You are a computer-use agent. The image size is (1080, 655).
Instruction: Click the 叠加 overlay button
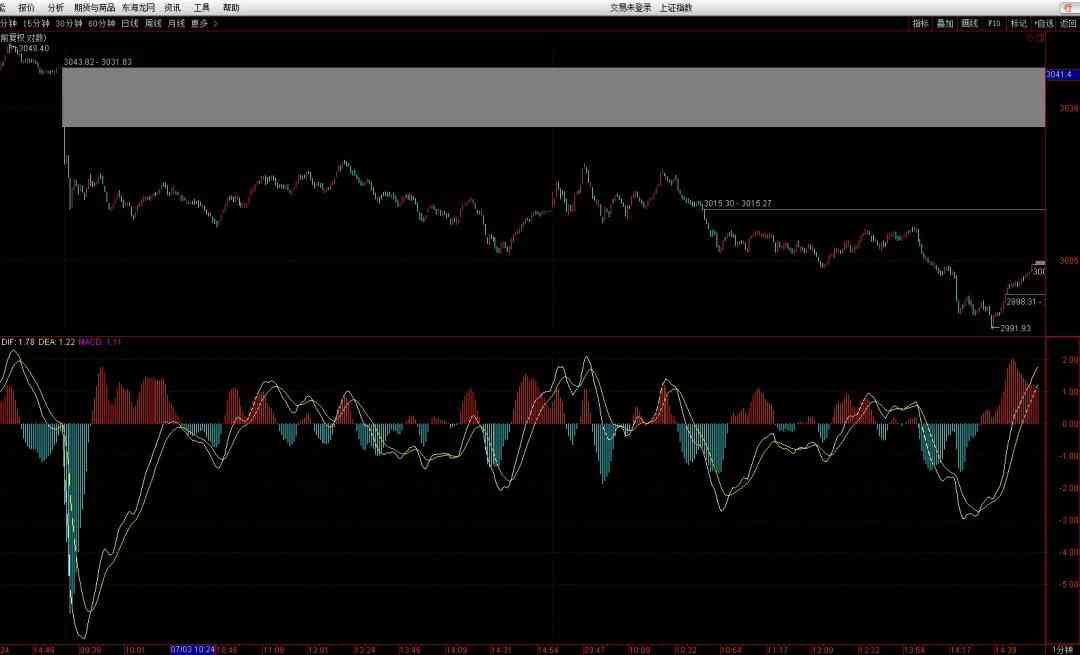coord(945,22)
